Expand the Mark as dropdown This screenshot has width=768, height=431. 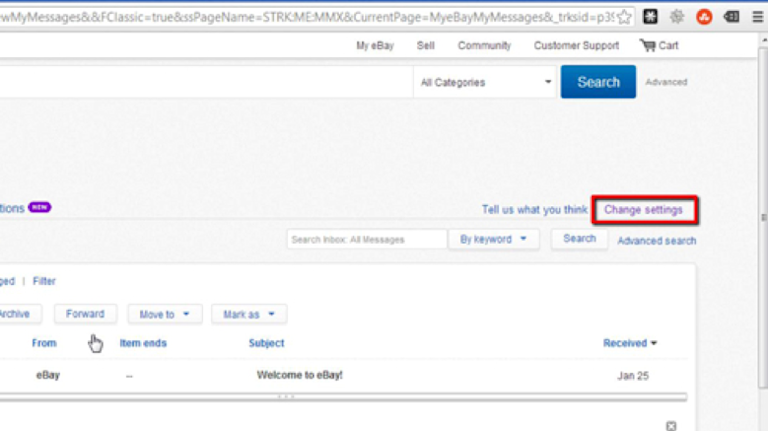[x=249, y=314]
